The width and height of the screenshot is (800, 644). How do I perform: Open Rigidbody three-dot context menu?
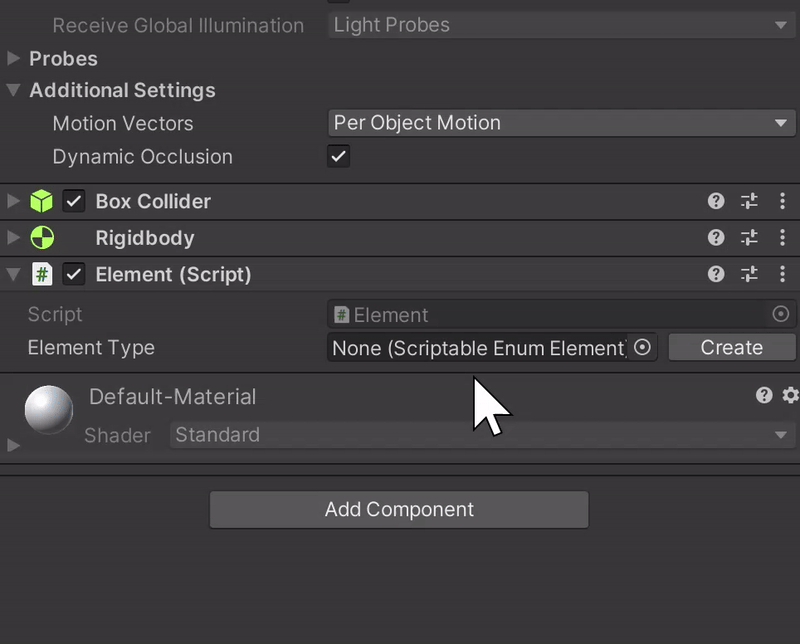782,238
